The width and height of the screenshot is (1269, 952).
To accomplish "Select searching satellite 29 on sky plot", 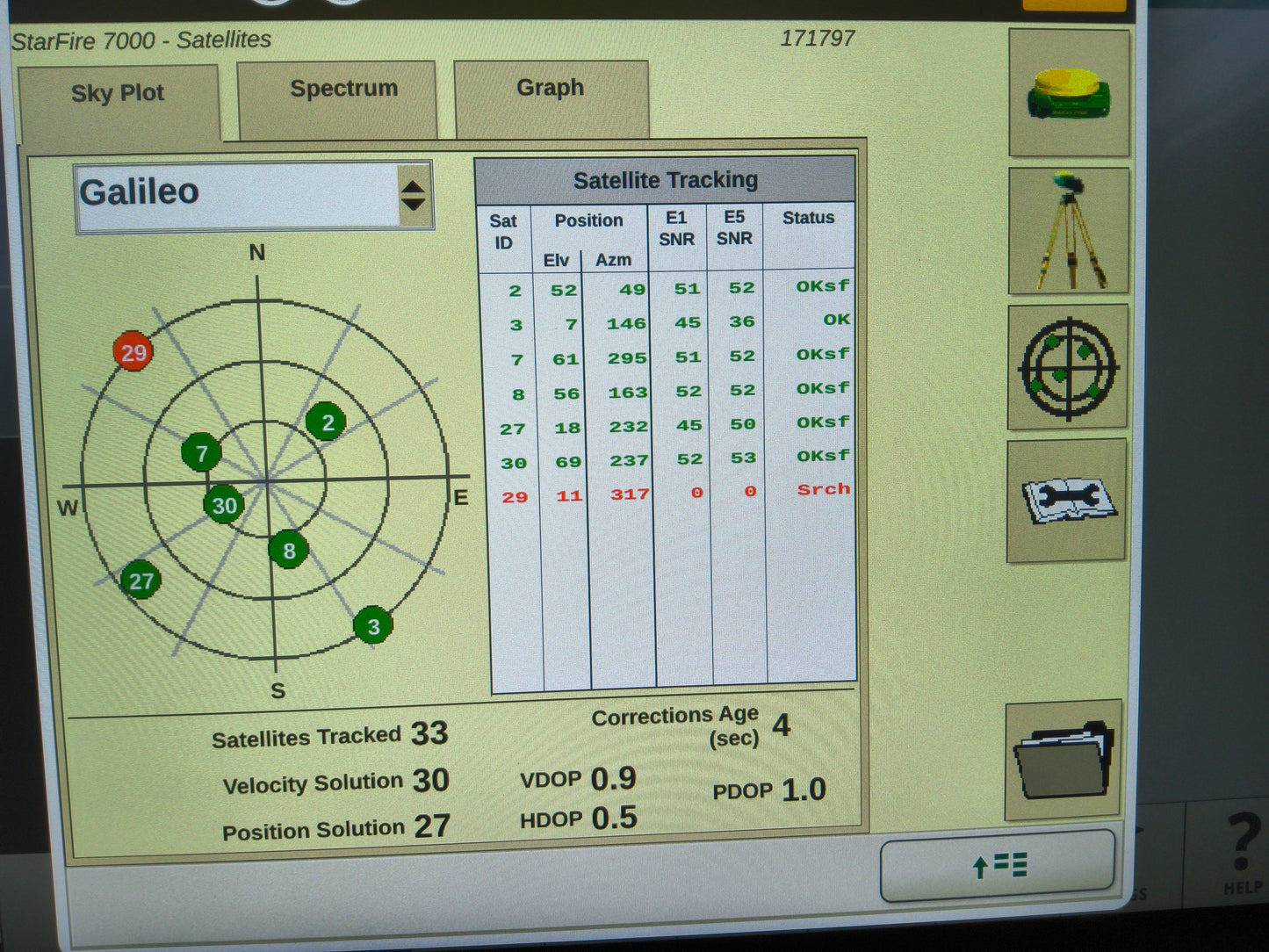I will pyautogui.click(x=133, y=353).
